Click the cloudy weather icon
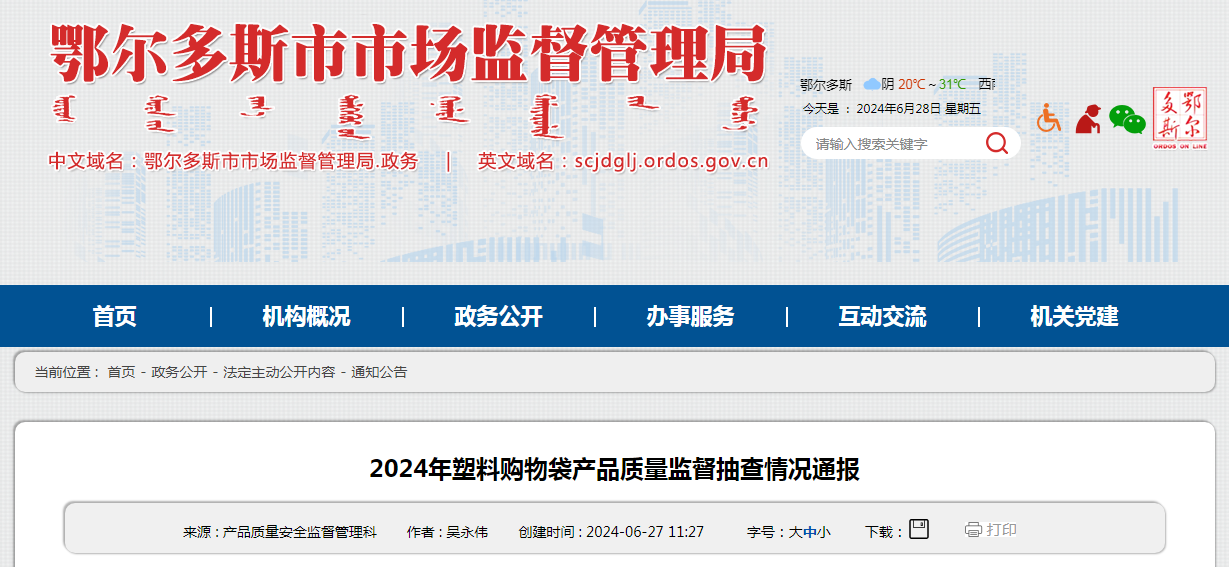 tap(871, 84)
